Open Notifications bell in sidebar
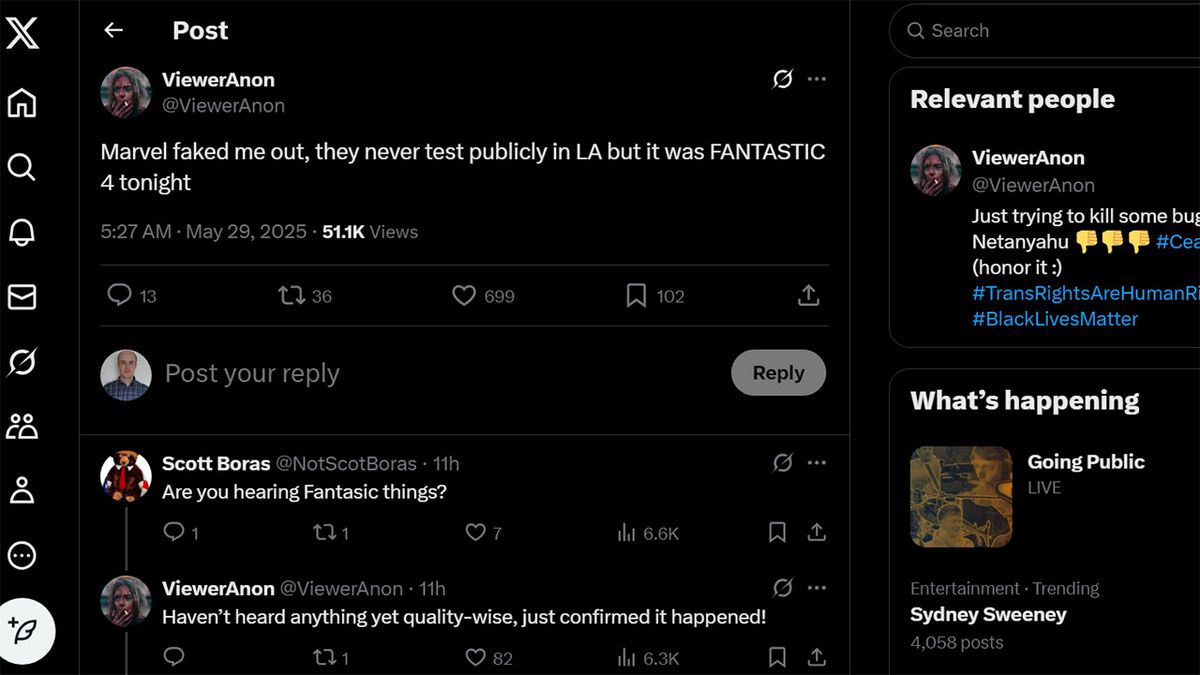The image size is (1200, 675). (22, 232)
